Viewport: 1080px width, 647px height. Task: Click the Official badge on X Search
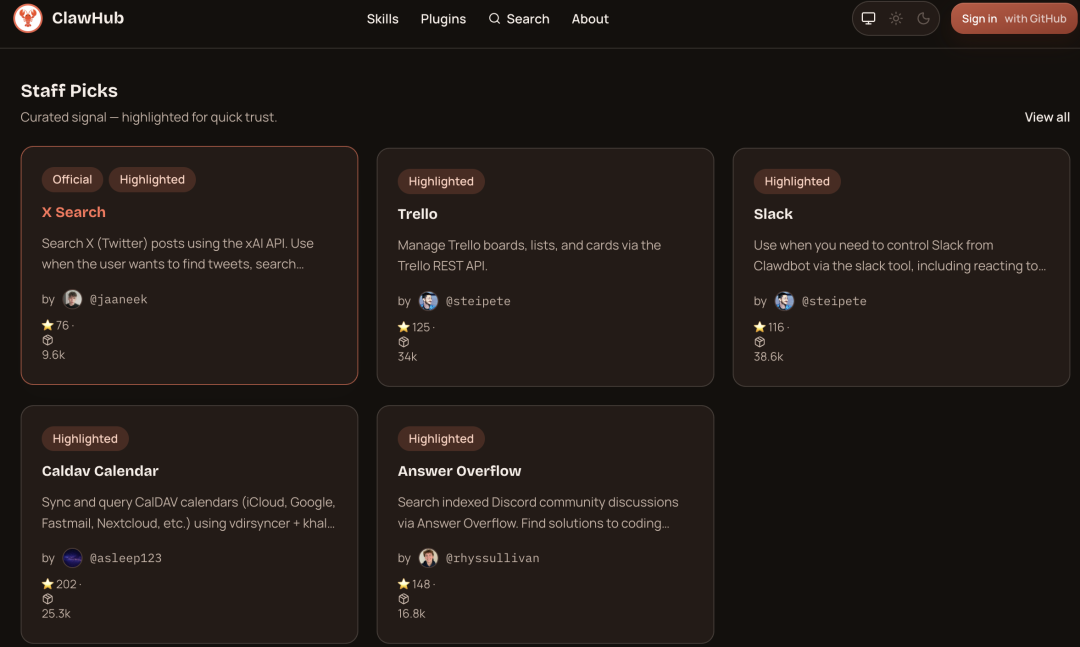[72, 180]
